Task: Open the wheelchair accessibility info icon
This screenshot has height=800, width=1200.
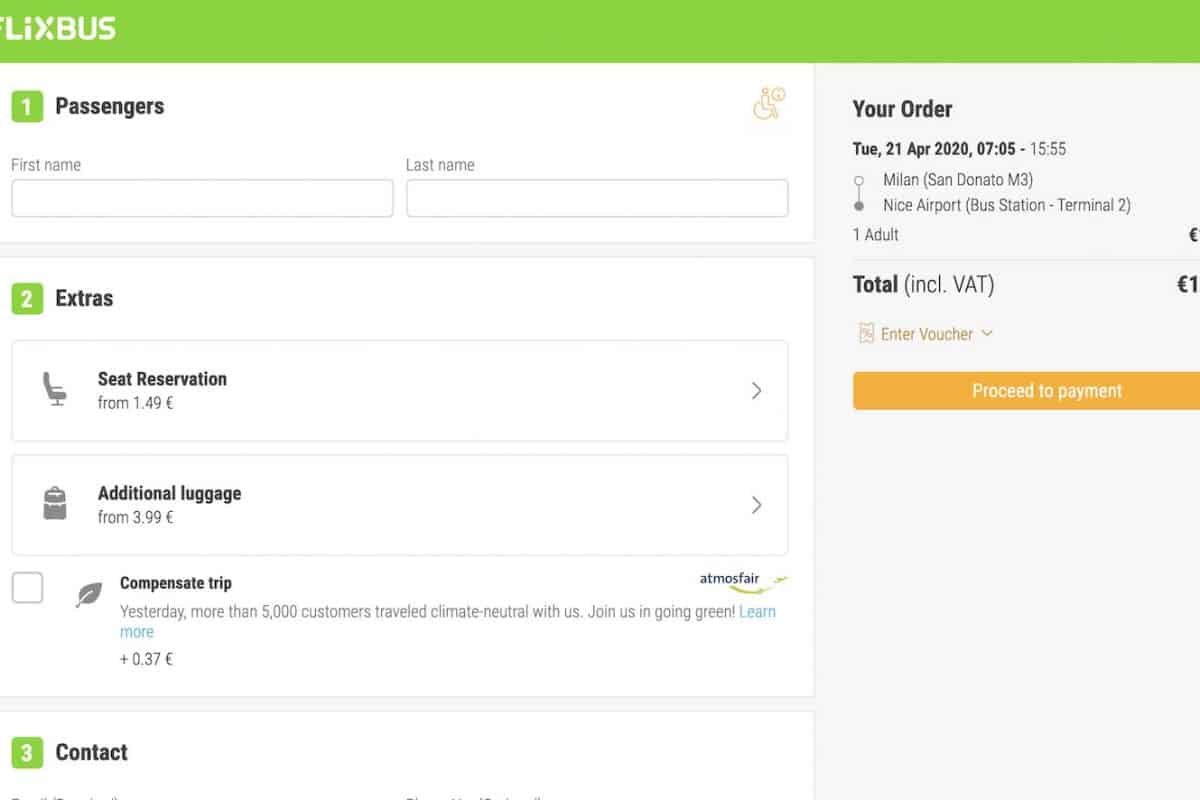Action: tap(768, 105)
